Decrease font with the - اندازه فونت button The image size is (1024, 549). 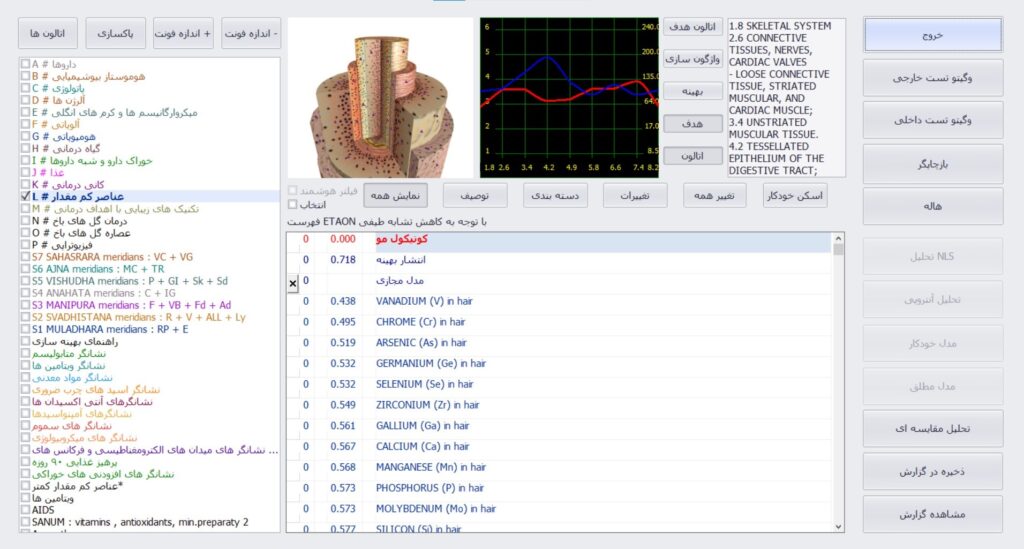tap(251, 33)
